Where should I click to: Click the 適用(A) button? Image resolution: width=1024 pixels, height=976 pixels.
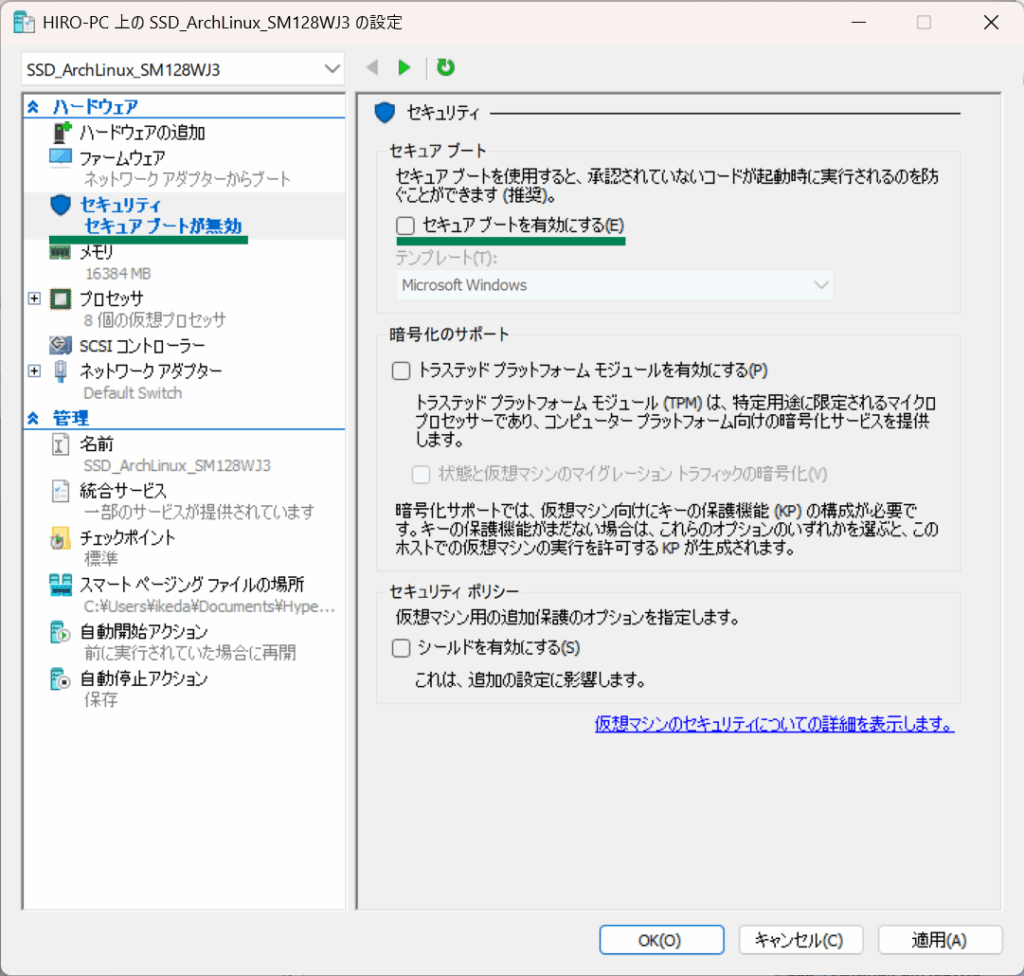pos(940,940)
